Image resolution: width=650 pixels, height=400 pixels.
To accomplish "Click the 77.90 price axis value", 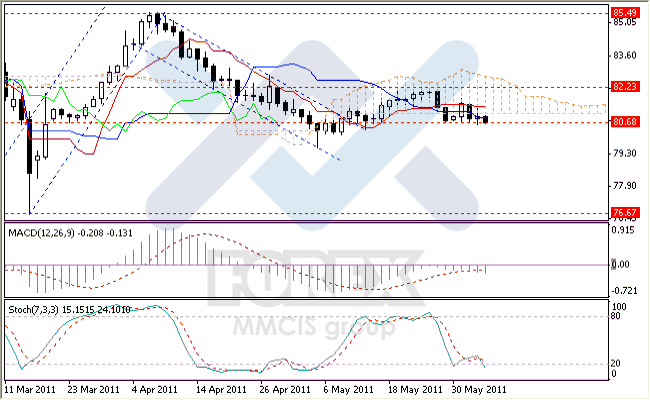I will [x=625, y=186].
